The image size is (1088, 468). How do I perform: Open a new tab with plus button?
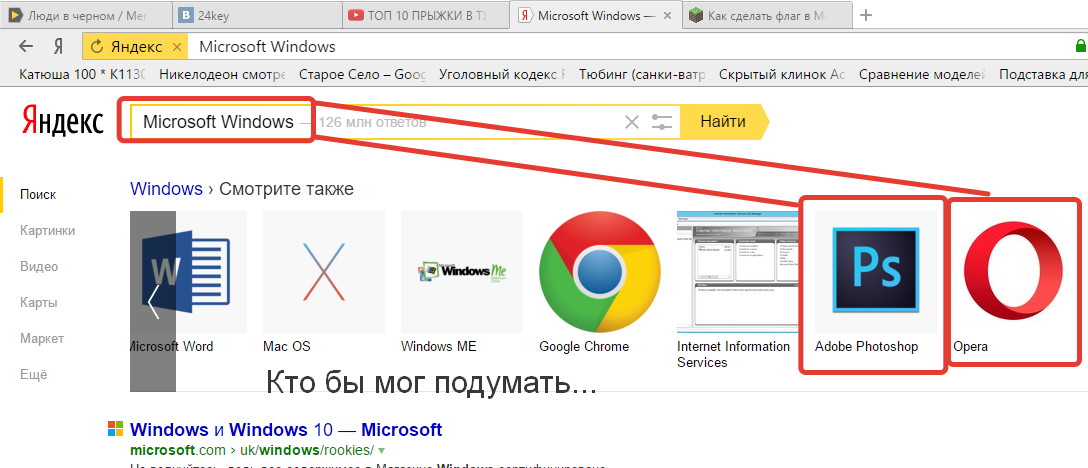865,15
